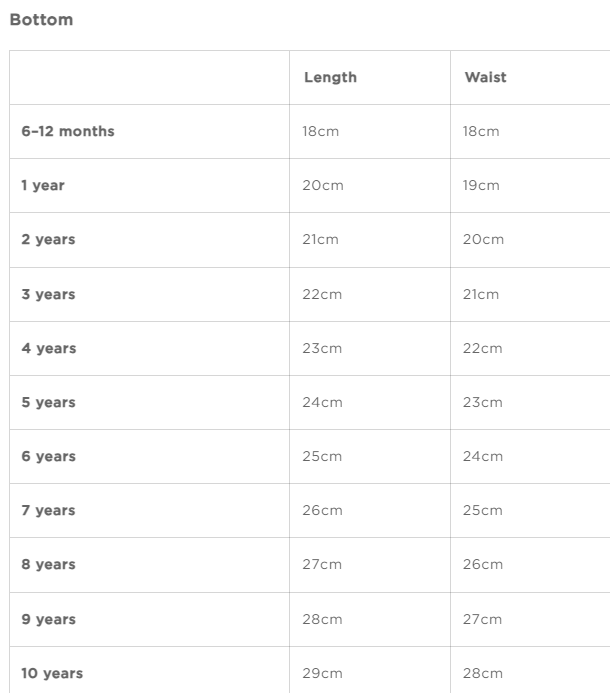
Task: Select the 22cm length cell for 3 years
Action: coord(322,294)
